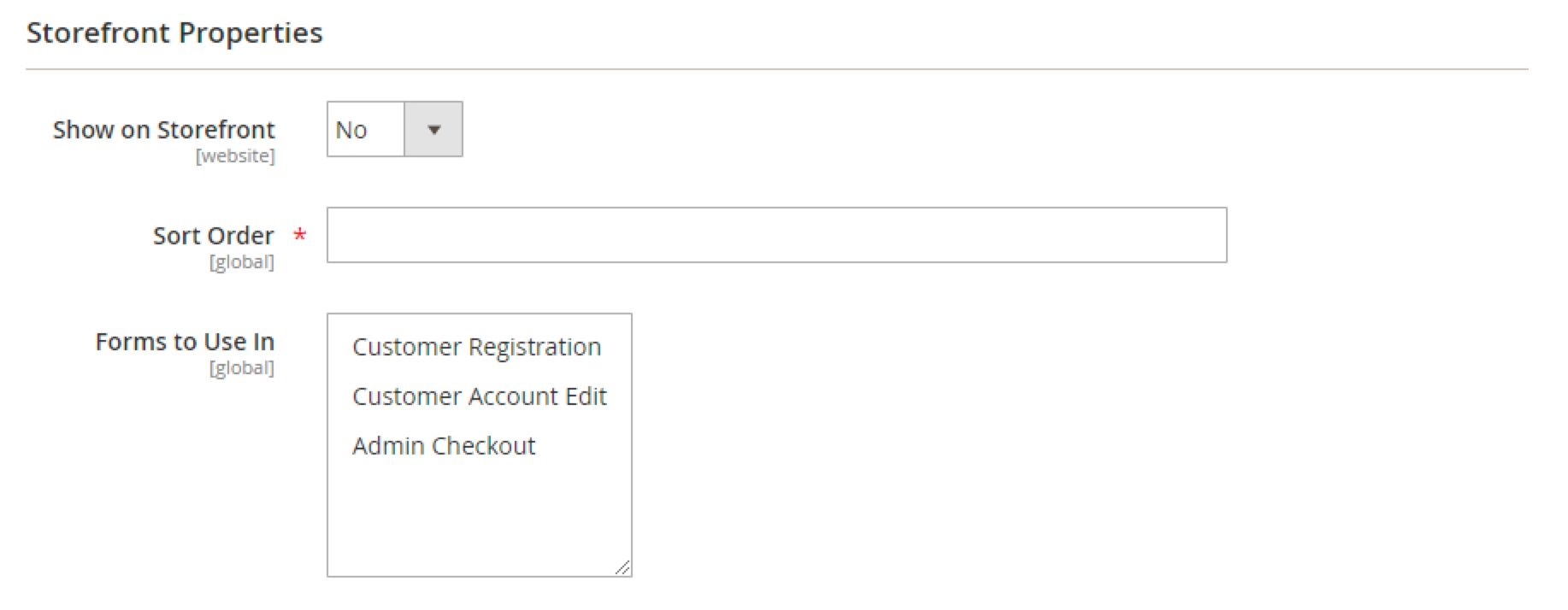Select Customer Account Edit in the forms list
Screen dimensions: 1568x610
(x=479, y=396)
